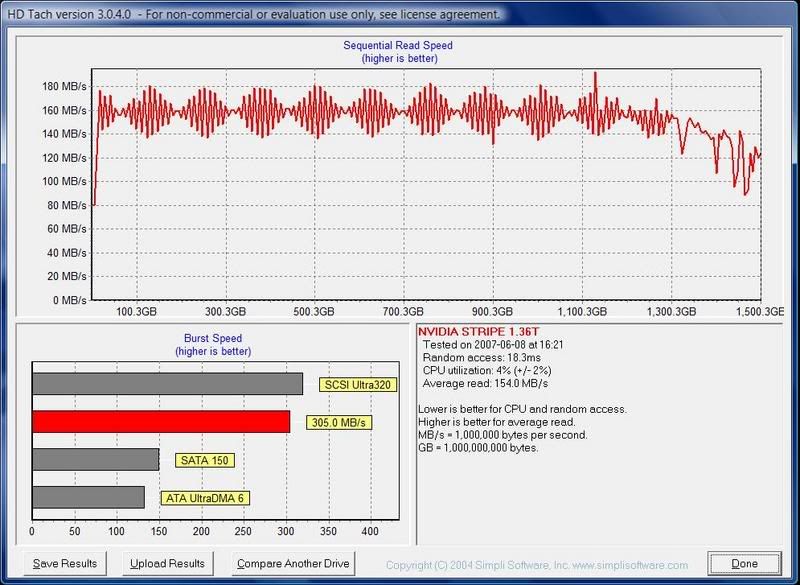The height and width of the screenshot is (585, 800).
Task: Select the 700.3GB position label
Action: [x=404, y=311]
